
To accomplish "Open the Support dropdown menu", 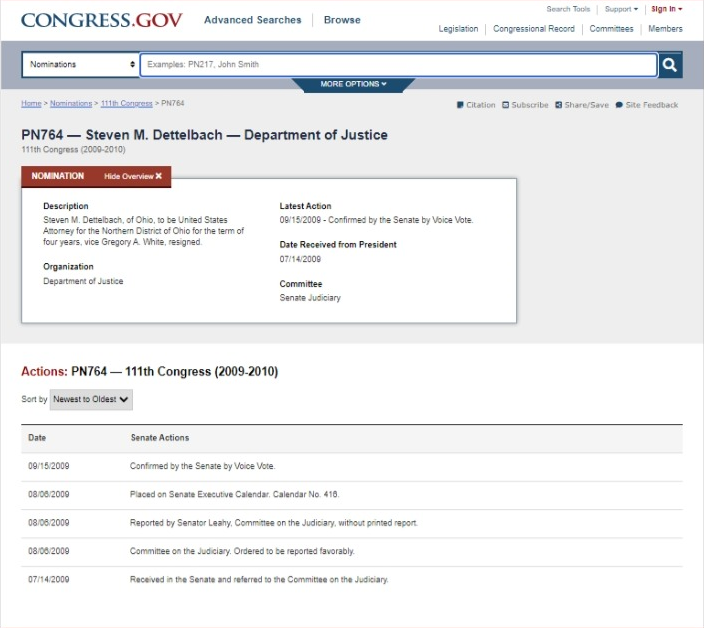I will pos(621,9).
